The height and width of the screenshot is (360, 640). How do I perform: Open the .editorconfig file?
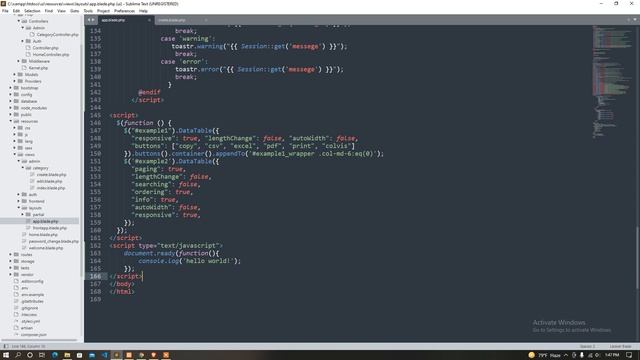pos(32,281)
